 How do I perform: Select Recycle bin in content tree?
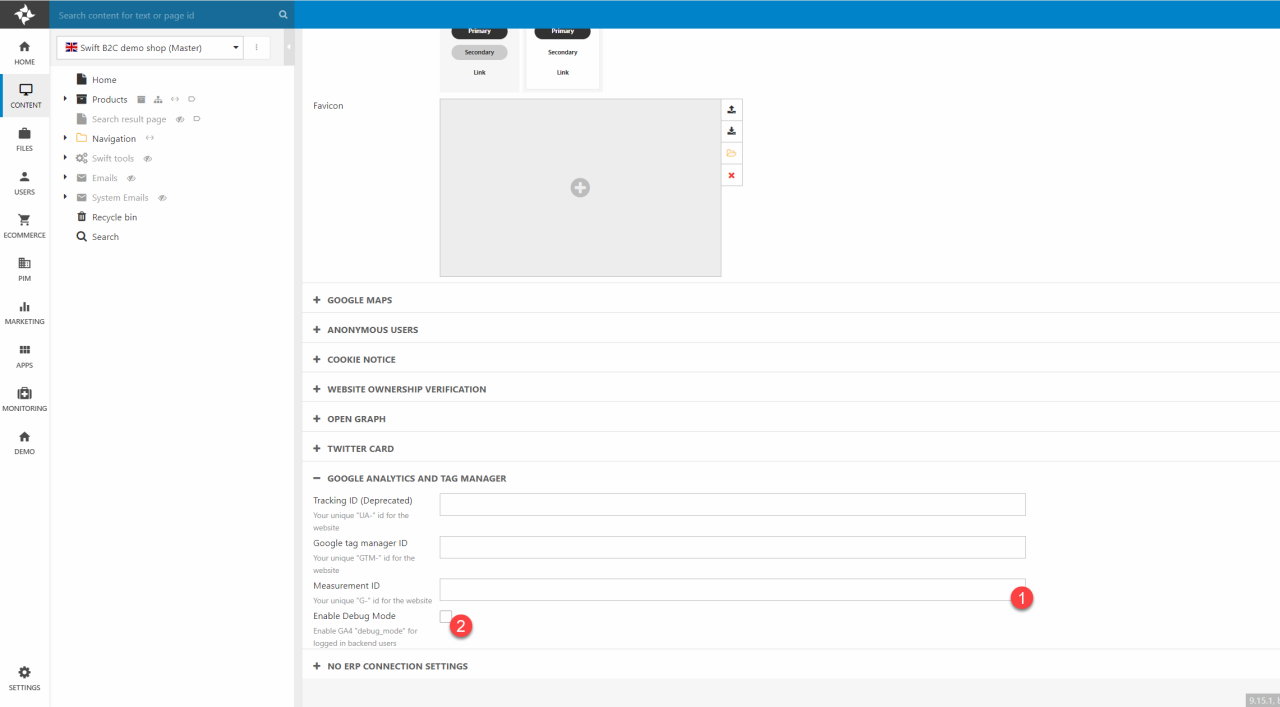click(114, 217)
